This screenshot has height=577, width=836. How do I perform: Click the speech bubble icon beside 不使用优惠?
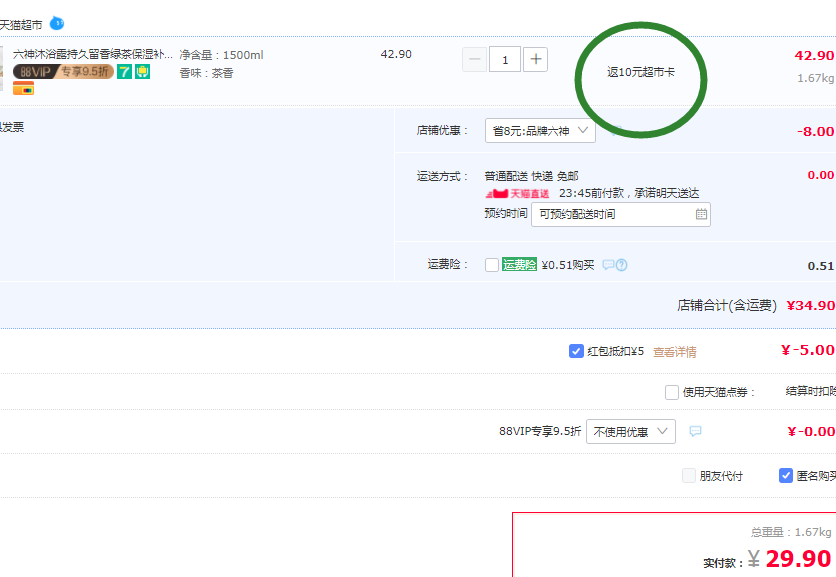click(x=695, y=431)
